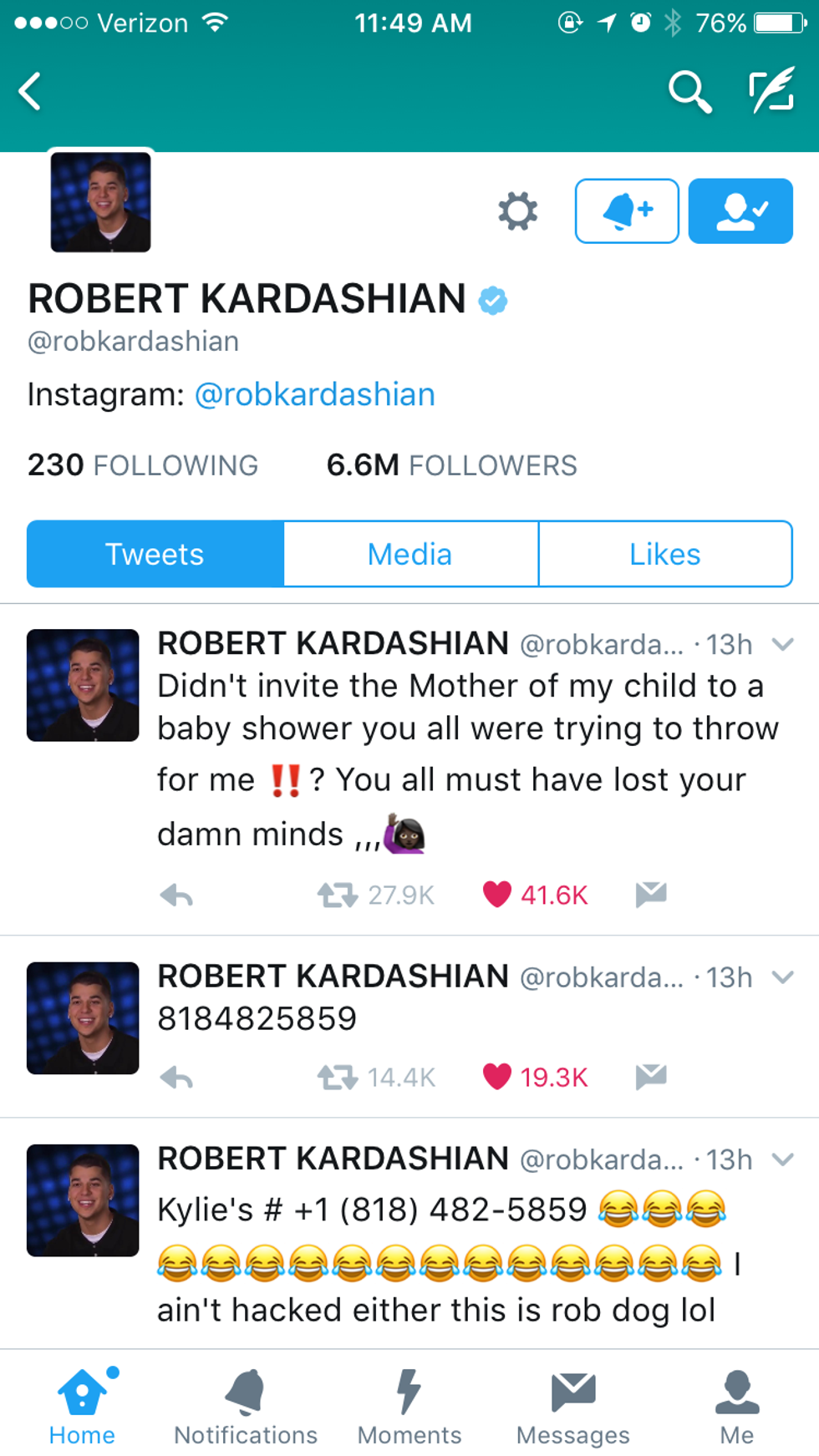The image size is (819, 1456).
Task: Open the Moments tab in bottom bar
Action: tap(409, 1408)
